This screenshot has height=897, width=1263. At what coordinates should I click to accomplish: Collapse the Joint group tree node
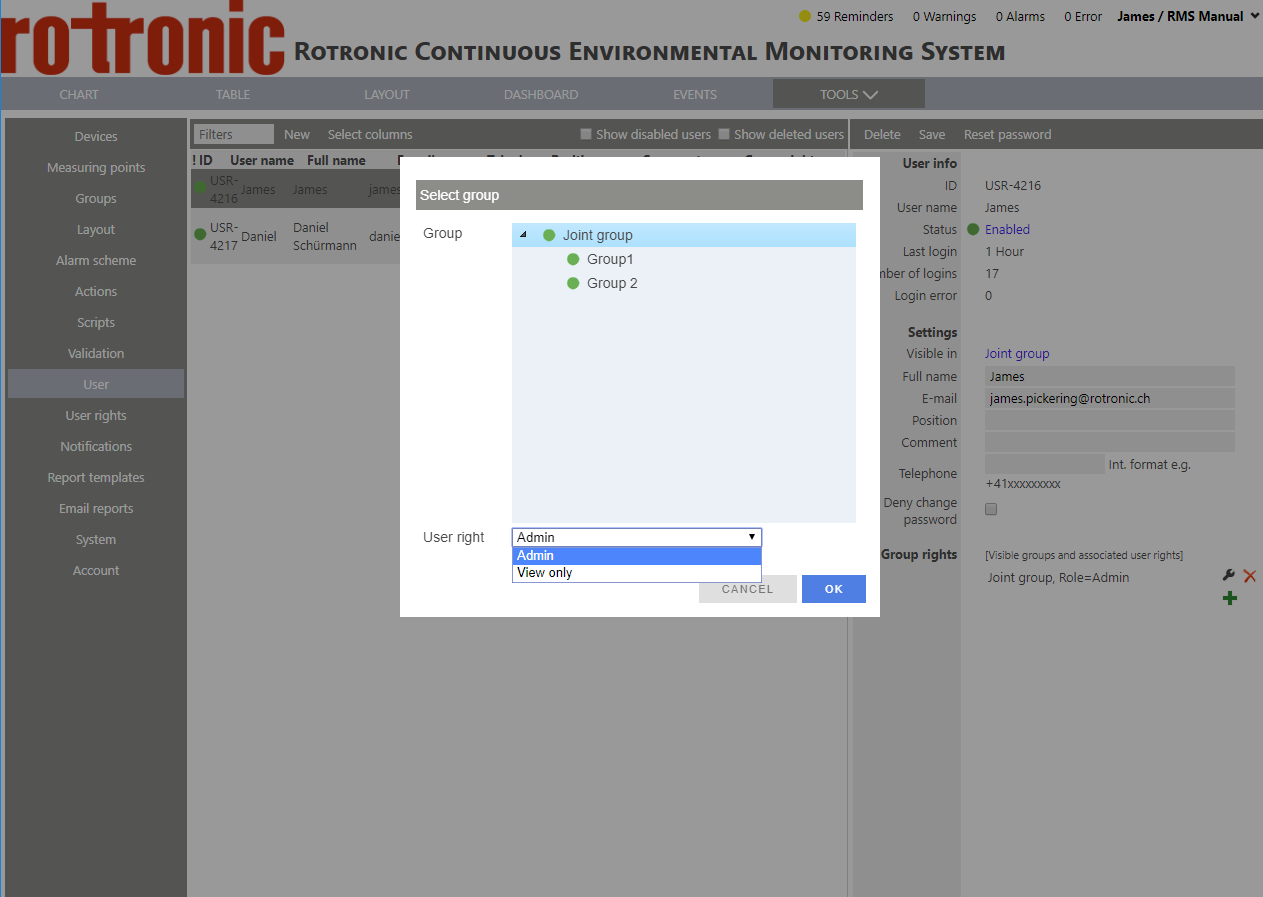click(524, 235)
